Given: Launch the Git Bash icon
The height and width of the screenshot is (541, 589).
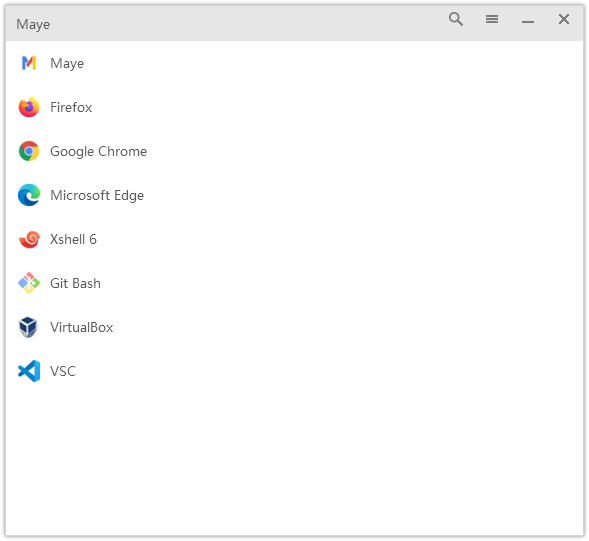Looking at the screenshot, I should [29, 283].
